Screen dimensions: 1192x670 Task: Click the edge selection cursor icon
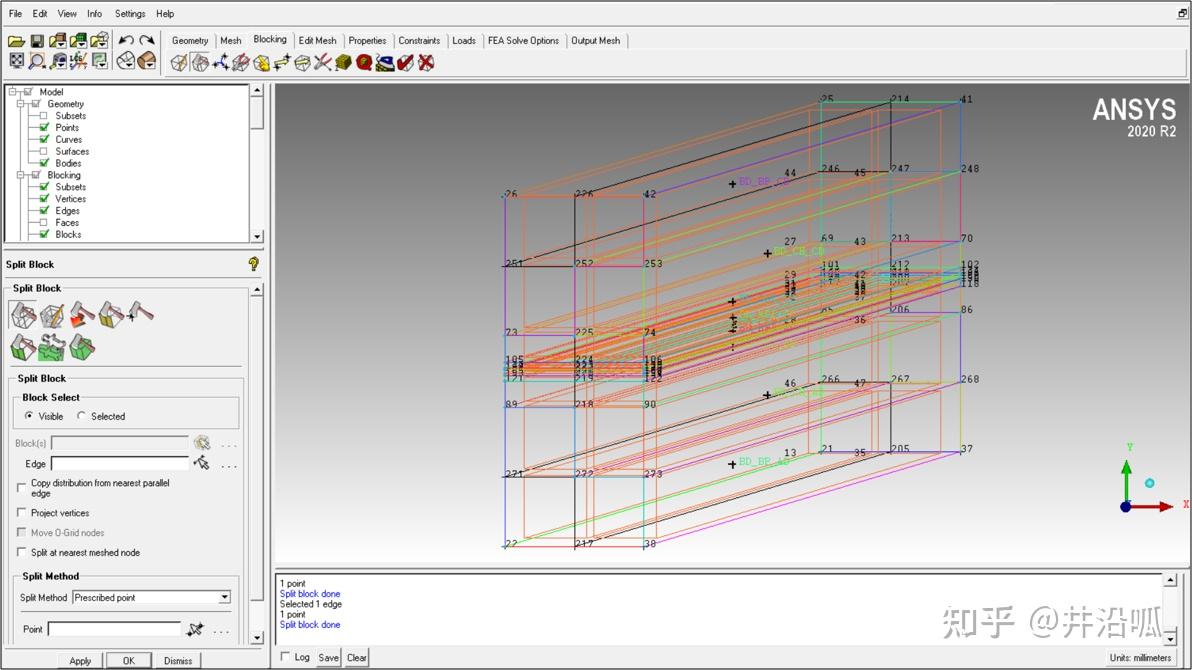coord(202,464)
